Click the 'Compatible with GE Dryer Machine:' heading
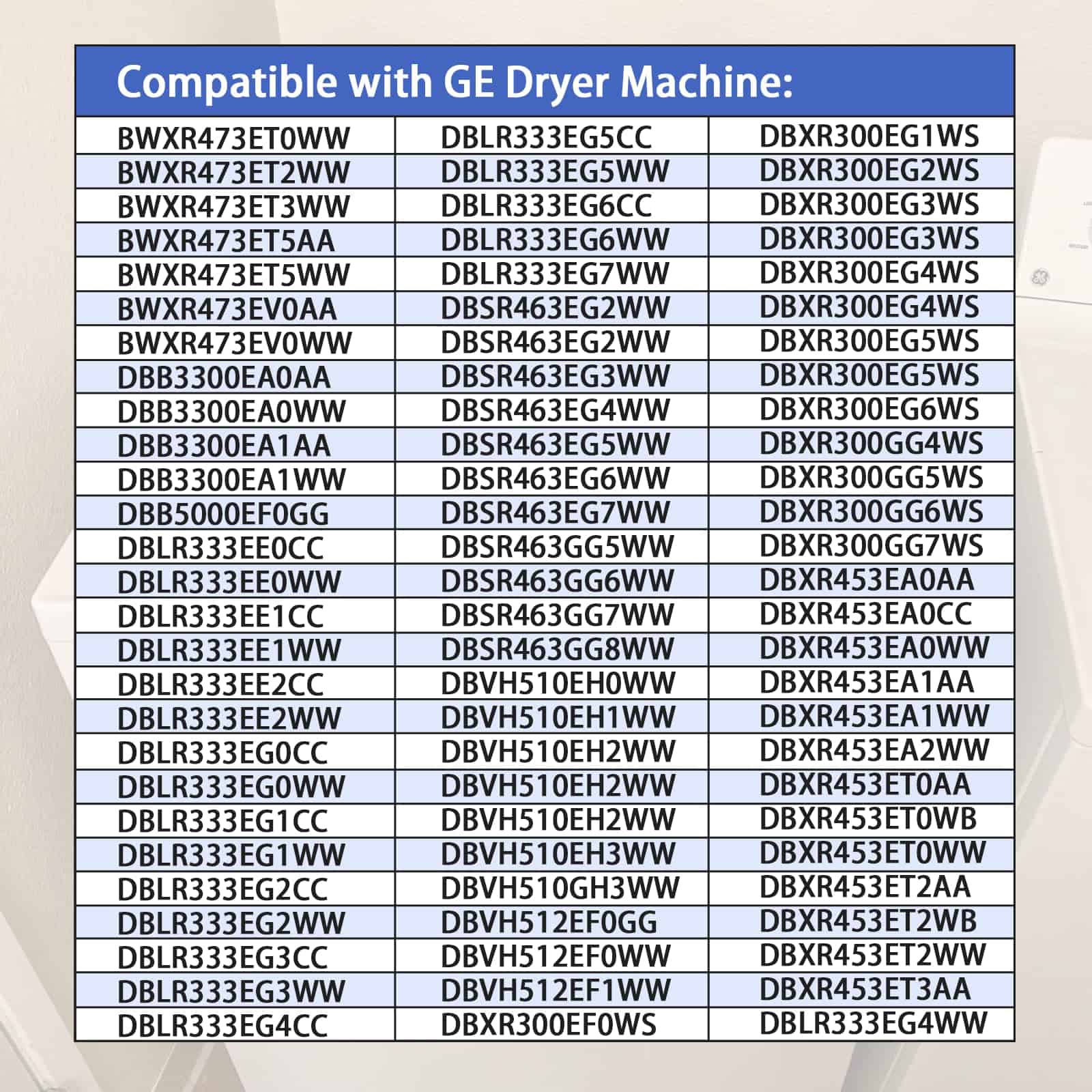Screen dimensions: 1092x1092 pyautogui.click(x=455, y=82)
